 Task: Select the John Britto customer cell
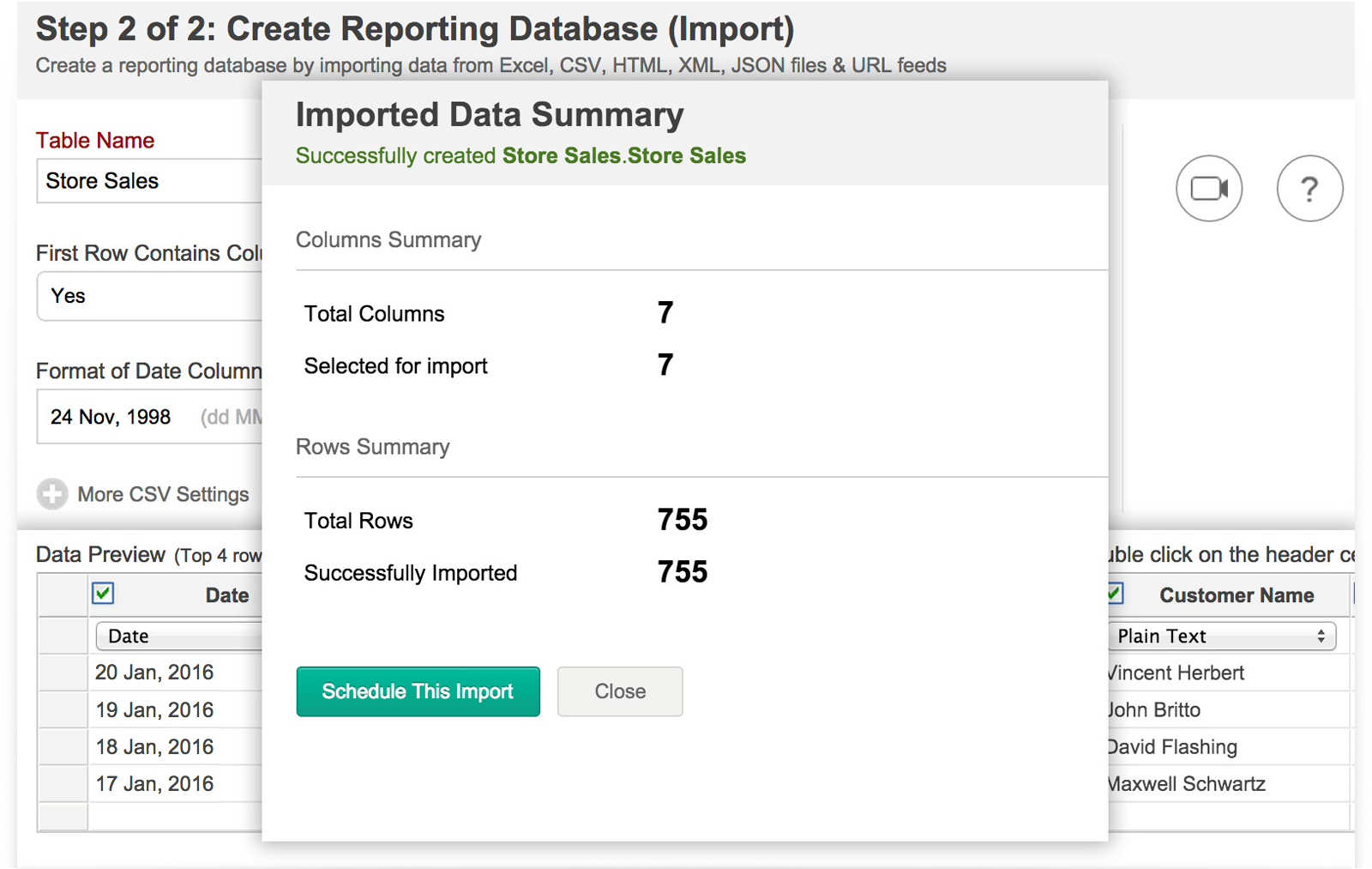[x=1155, y=710]
